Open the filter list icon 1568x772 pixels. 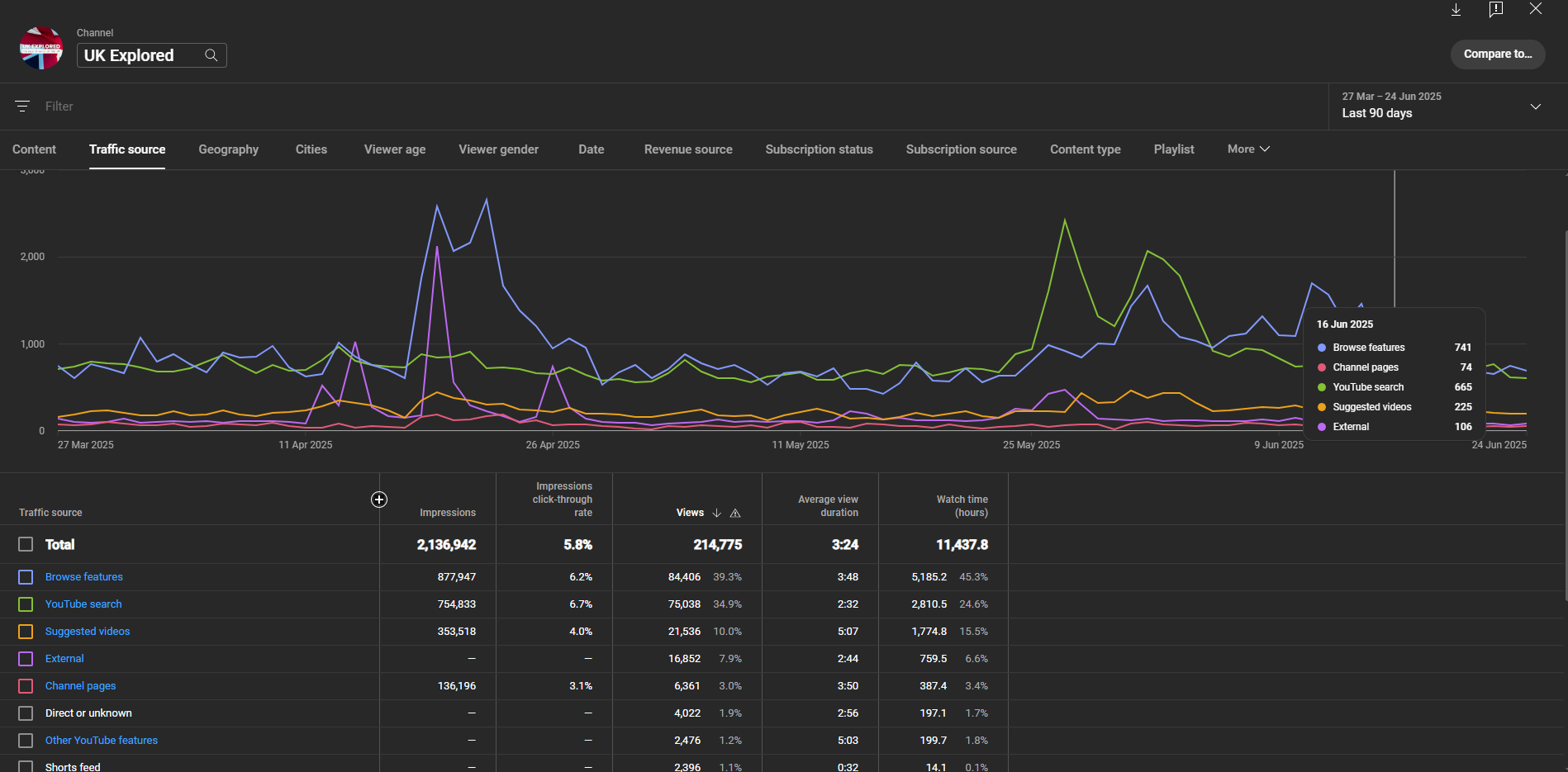[x=22, y=107]
